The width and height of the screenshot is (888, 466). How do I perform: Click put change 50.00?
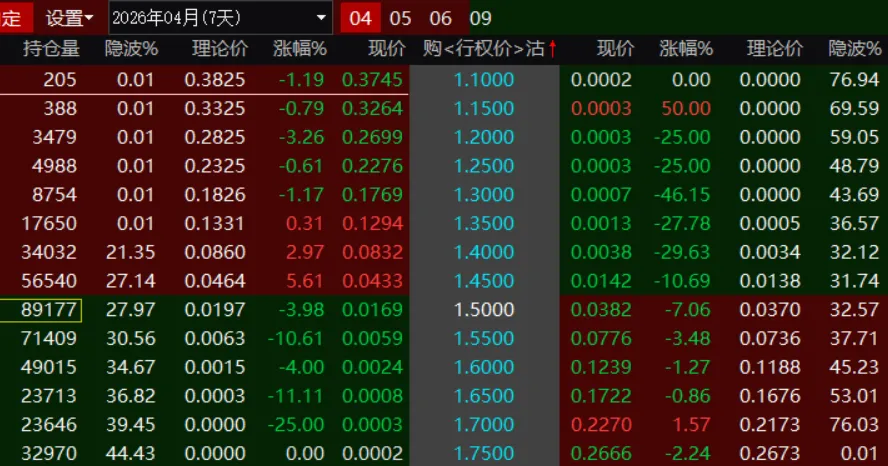click(686, 108)
